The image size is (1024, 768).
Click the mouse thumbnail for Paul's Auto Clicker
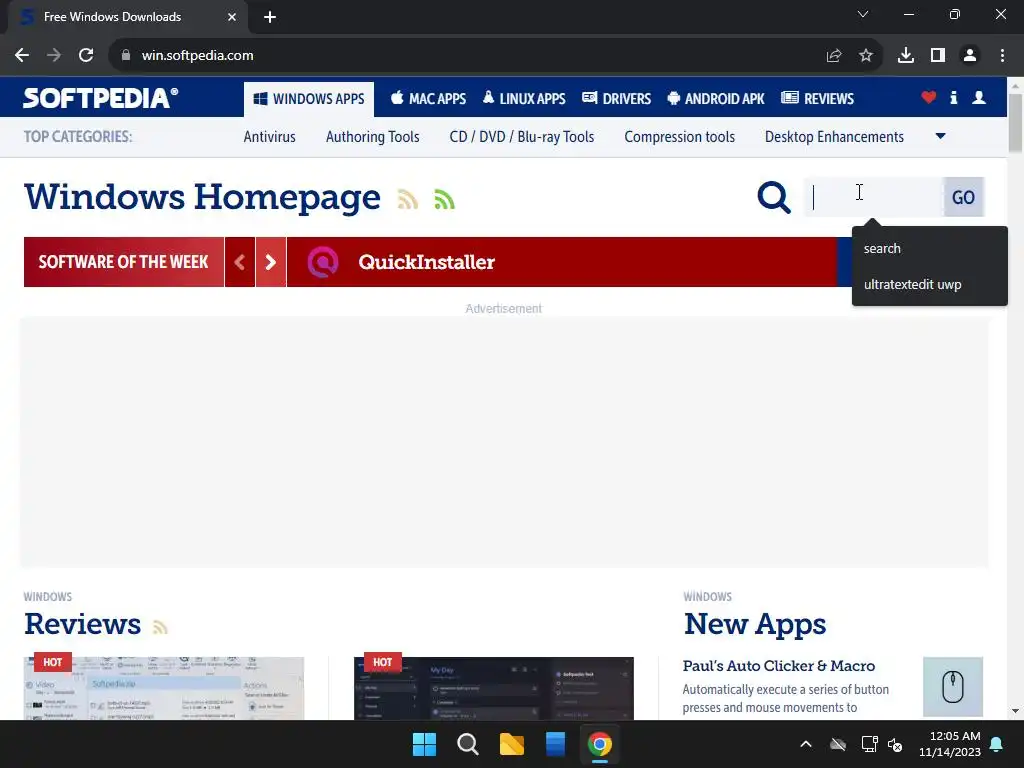(953, 686)
